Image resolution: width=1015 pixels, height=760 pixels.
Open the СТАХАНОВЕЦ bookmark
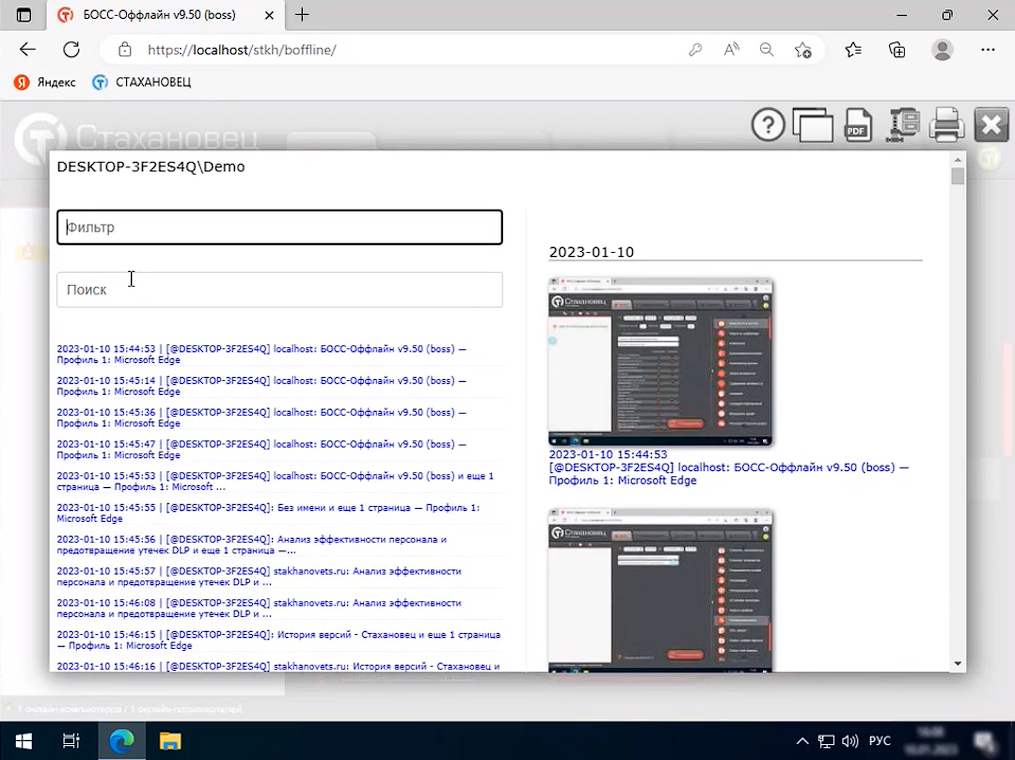[142, 82]
